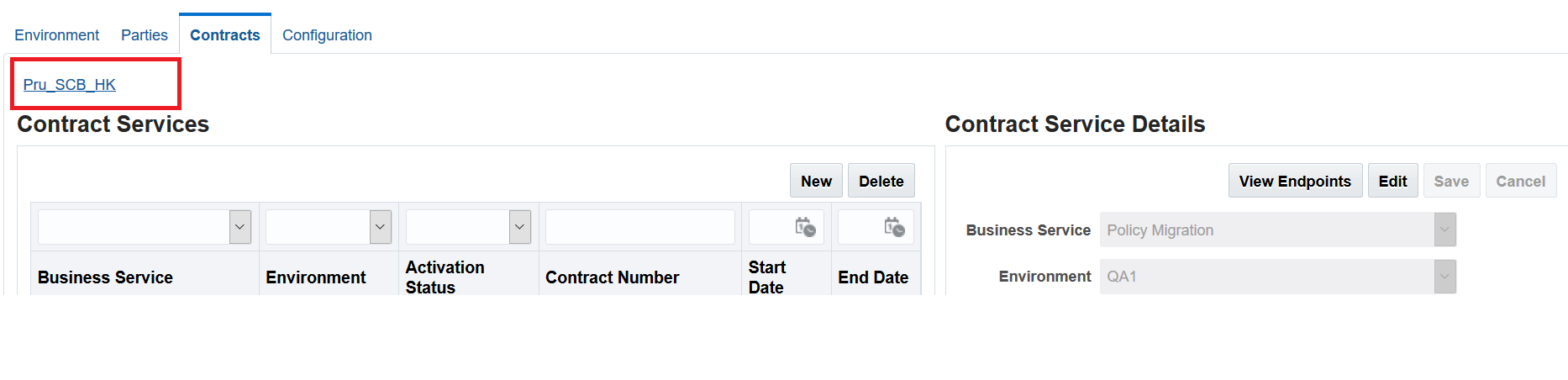1568x380 pixels.
Task: Open the Policy Migration Business Service dropdown
Action: point(1277,230)
